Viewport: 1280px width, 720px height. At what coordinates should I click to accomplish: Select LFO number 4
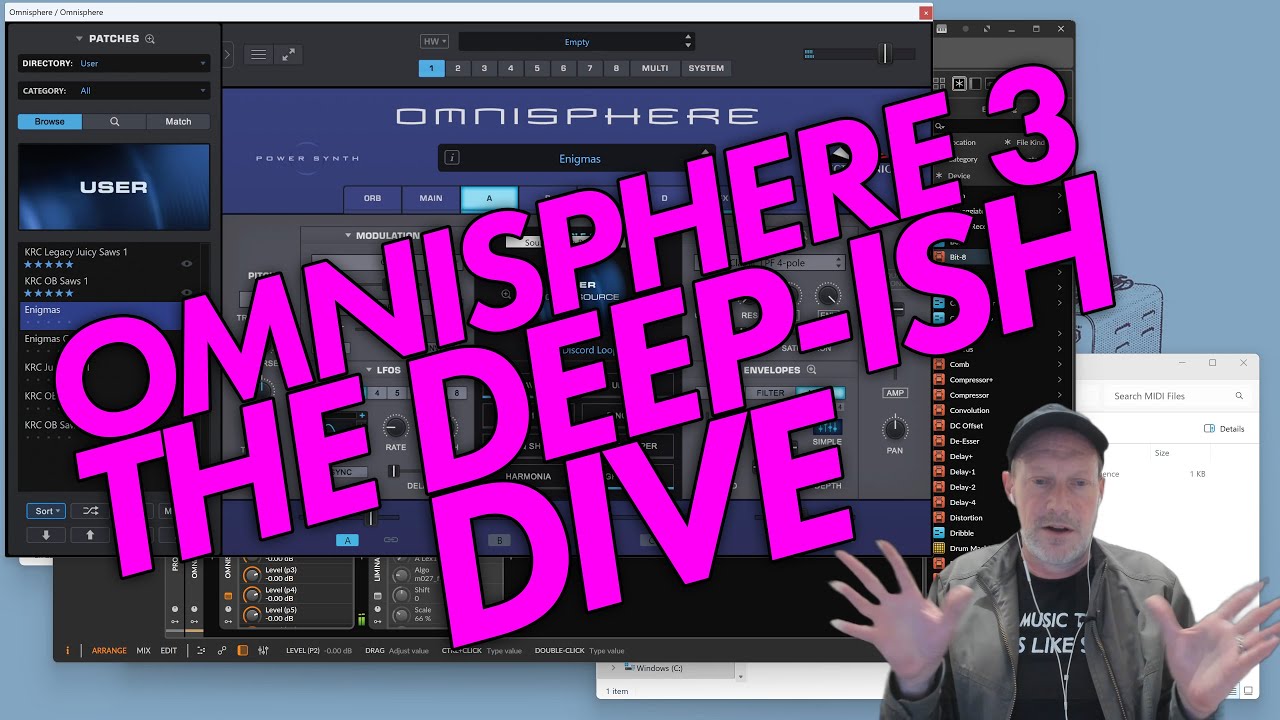378,393
